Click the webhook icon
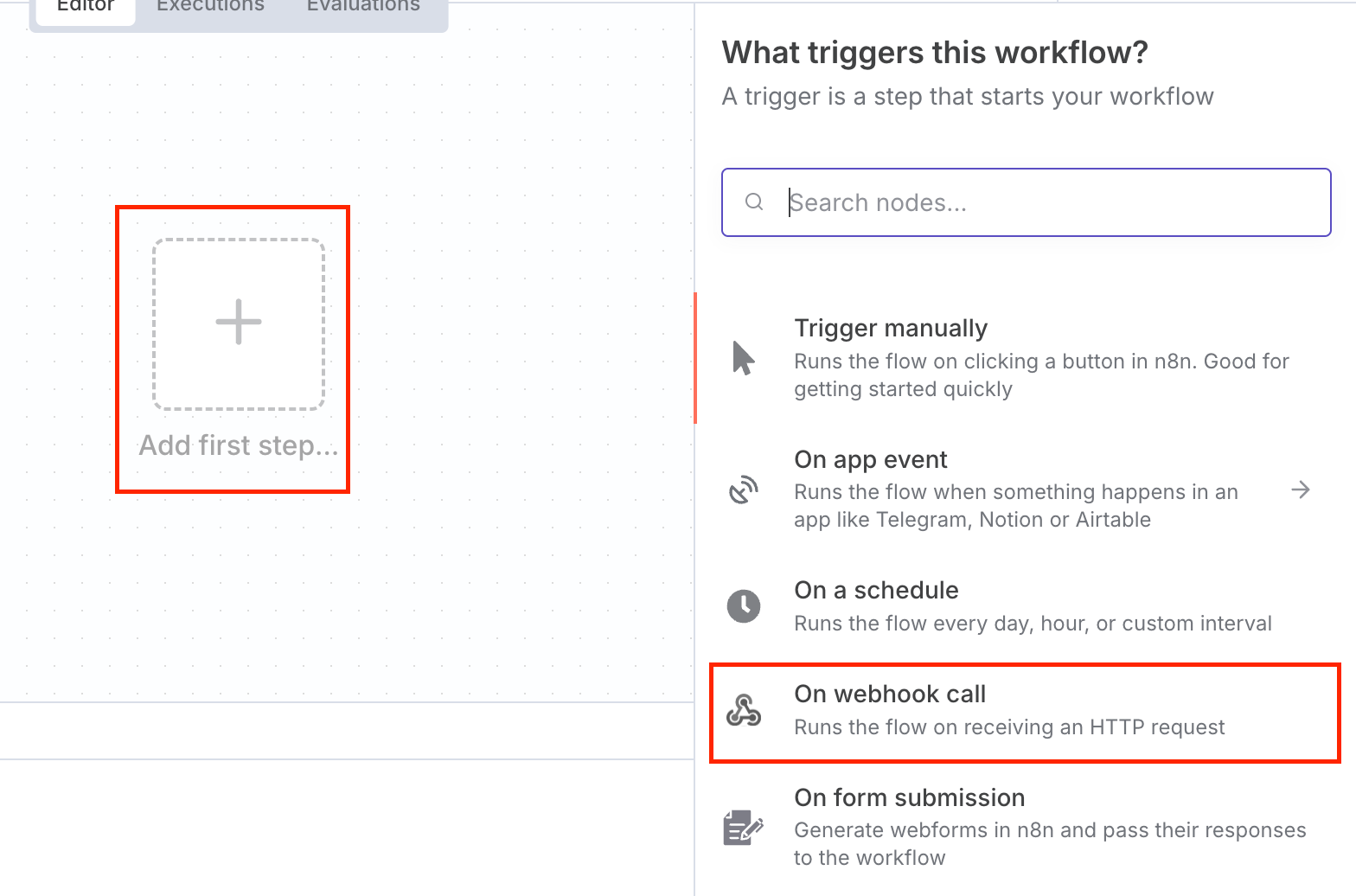This screenshot has height=896, width=1356. 743,709
